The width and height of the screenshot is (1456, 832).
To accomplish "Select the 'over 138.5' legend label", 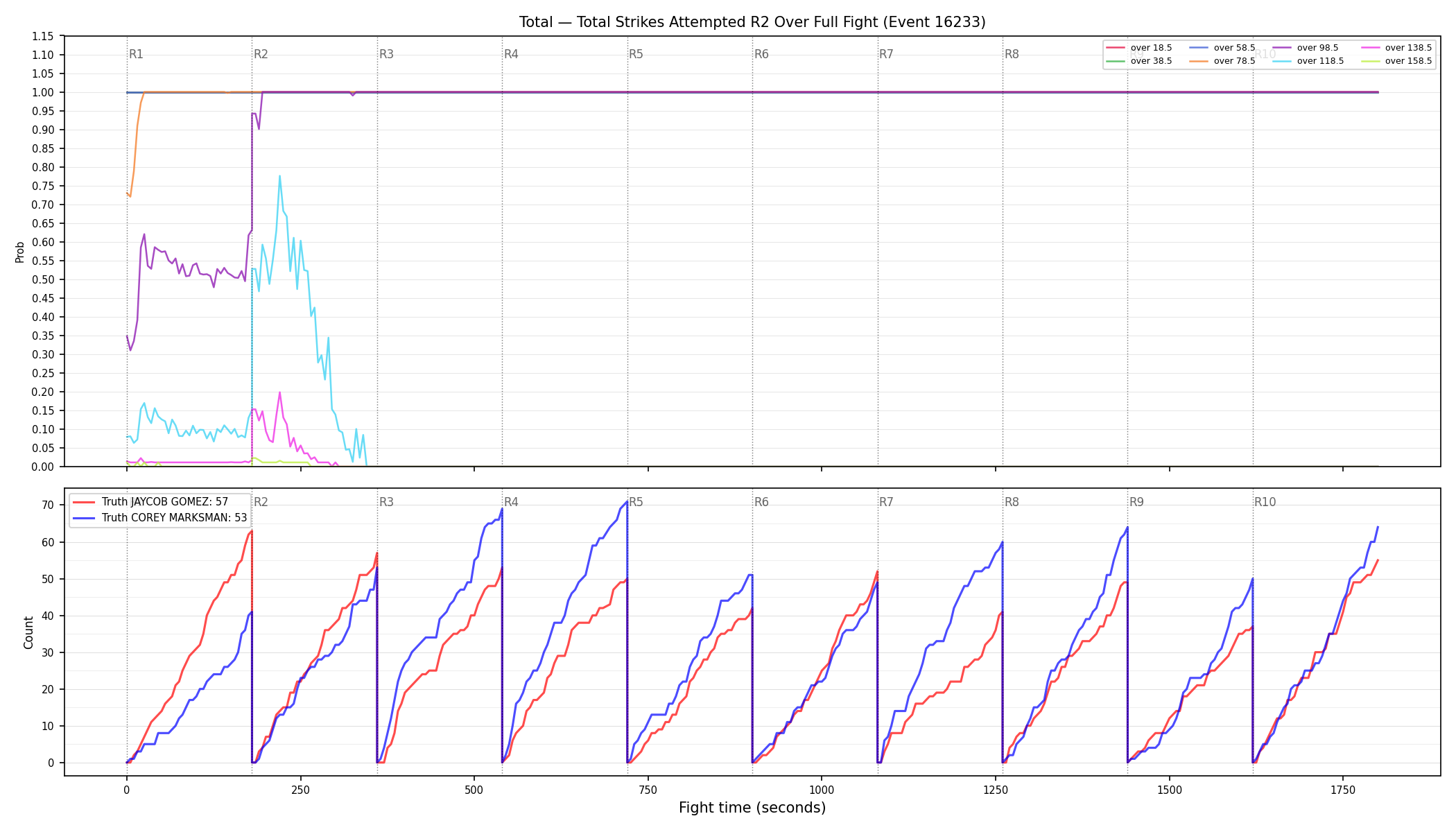I will pyautogui.click(x=1408, y=48).
